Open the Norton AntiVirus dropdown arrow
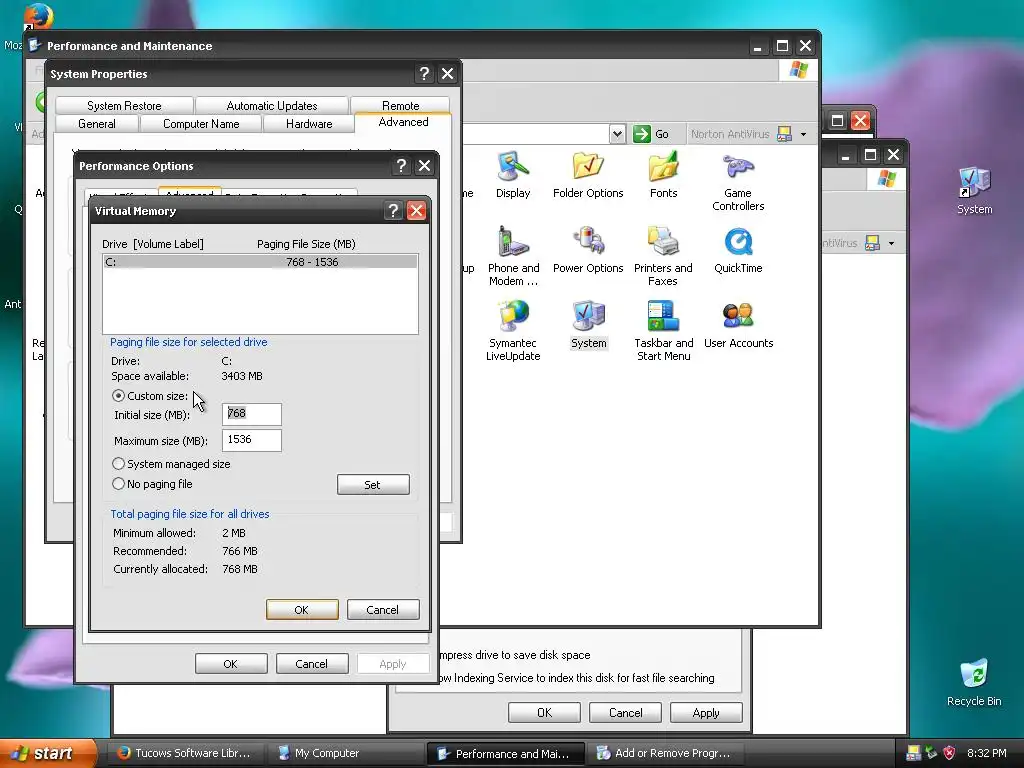Screen dimensions: 1024x768 803,135
